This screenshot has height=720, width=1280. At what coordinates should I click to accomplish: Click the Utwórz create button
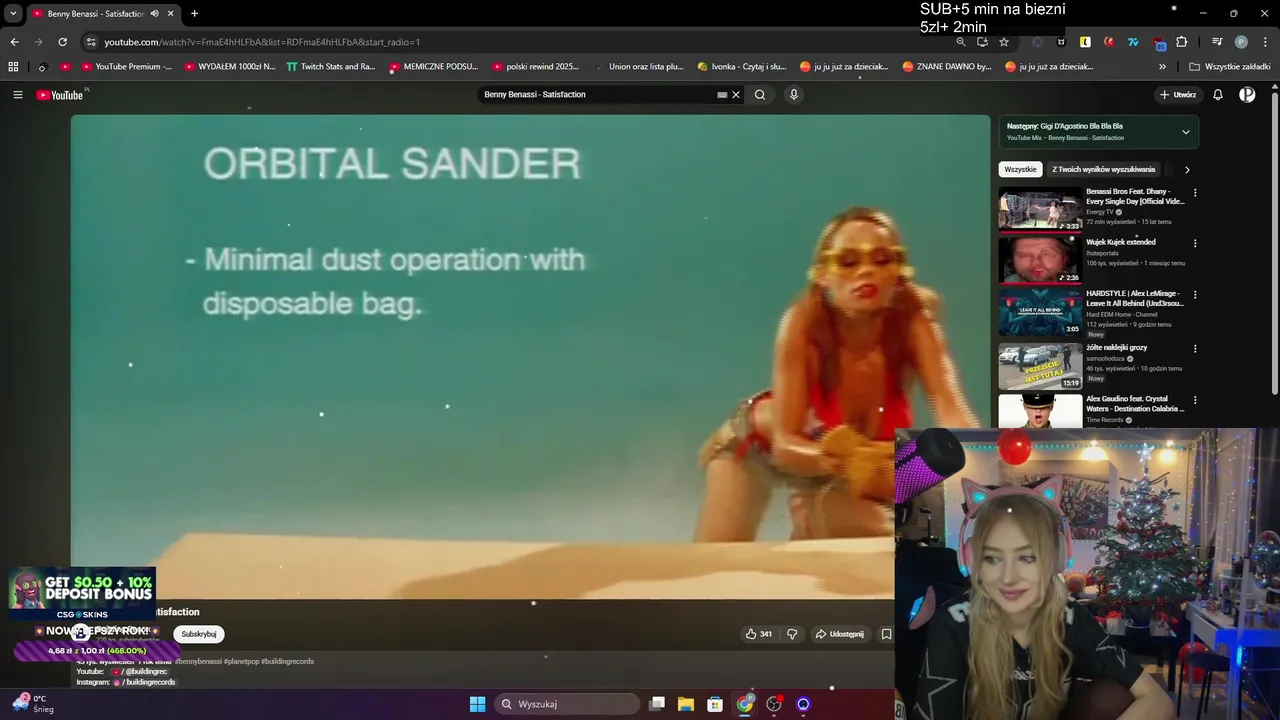point(1178,95)
